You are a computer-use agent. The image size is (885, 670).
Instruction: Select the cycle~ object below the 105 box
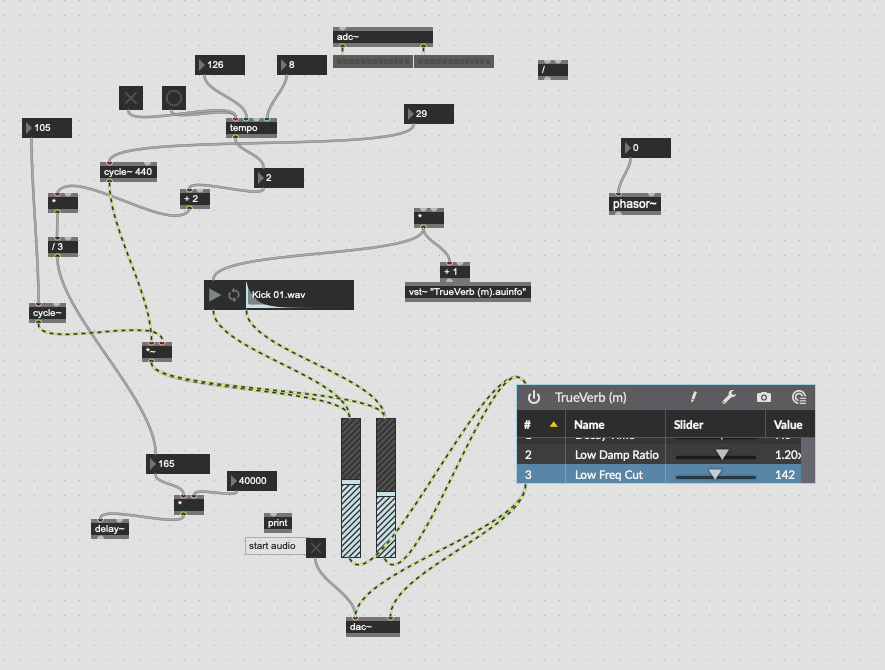click(47, 313)
